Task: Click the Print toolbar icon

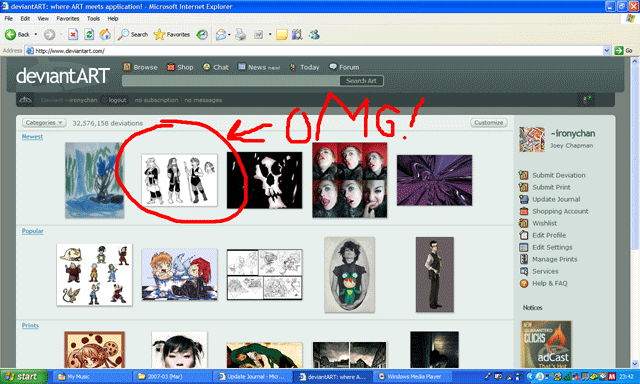Action: pos(240,35)
